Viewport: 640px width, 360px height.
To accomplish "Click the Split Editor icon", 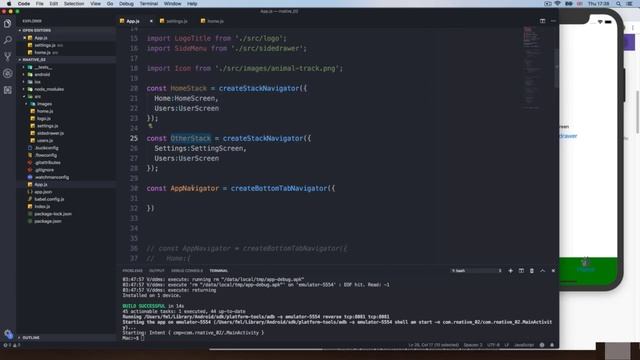I will (542, 21).
